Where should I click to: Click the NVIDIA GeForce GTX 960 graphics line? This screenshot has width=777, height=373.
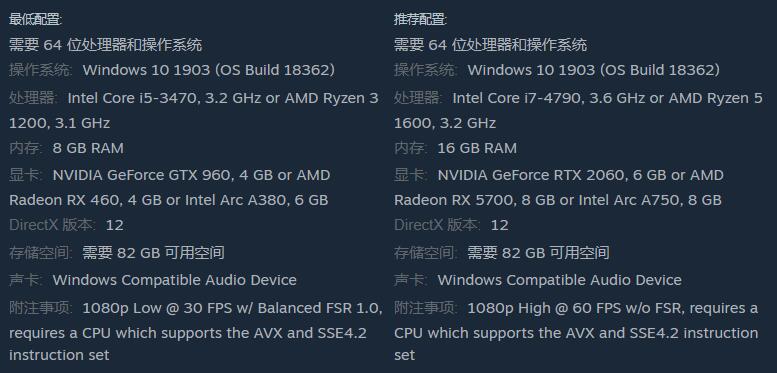click(191, 175)
